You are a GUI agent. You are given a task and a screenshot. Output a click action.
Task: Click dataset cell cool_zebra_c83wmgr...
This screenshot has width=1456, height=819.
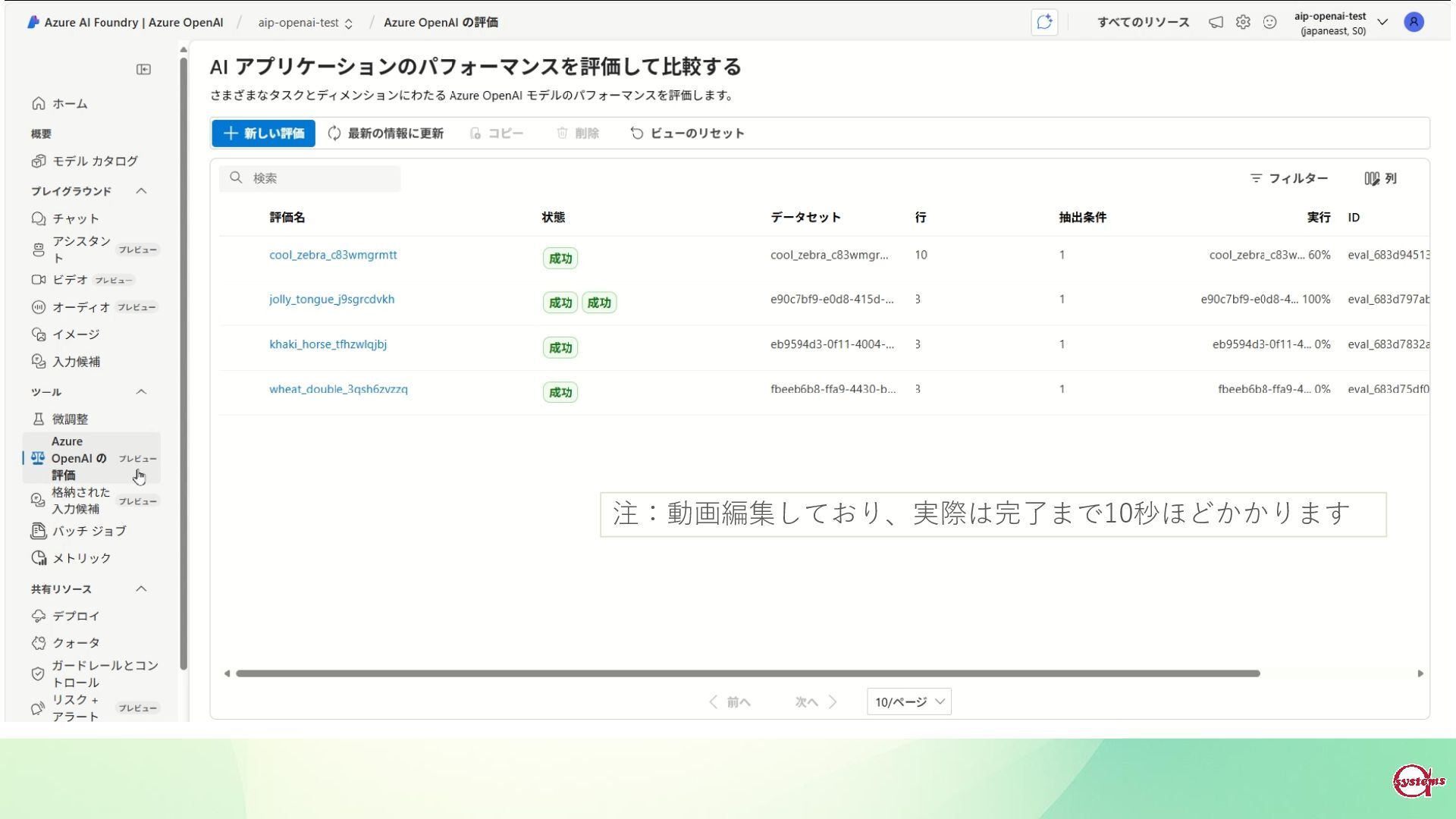[x=829, y=255]
